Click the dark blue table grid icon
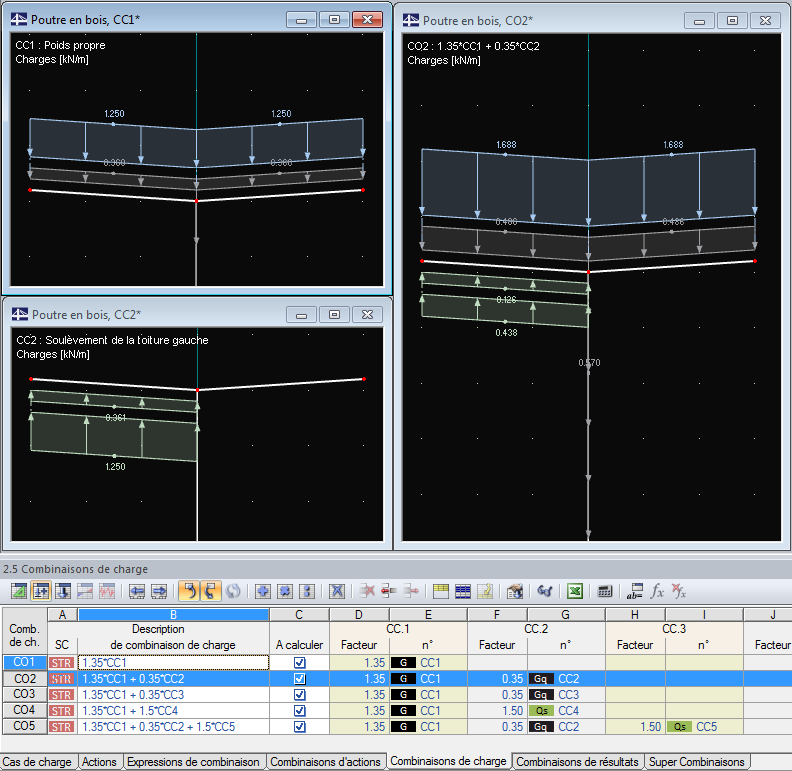Image resolution: width=792 pixels, height=771 pixels. (x=463, y=591)
